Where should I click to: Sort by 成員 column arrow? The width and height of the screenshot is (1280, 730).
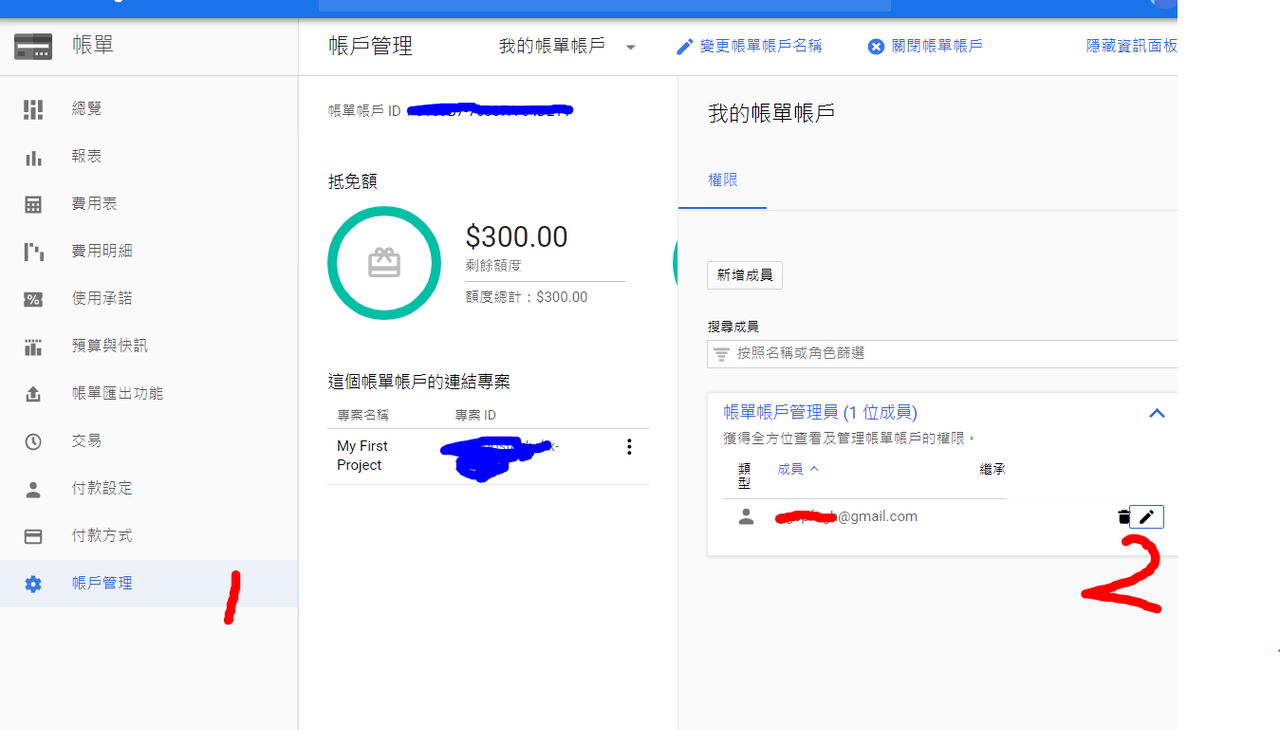814,469
